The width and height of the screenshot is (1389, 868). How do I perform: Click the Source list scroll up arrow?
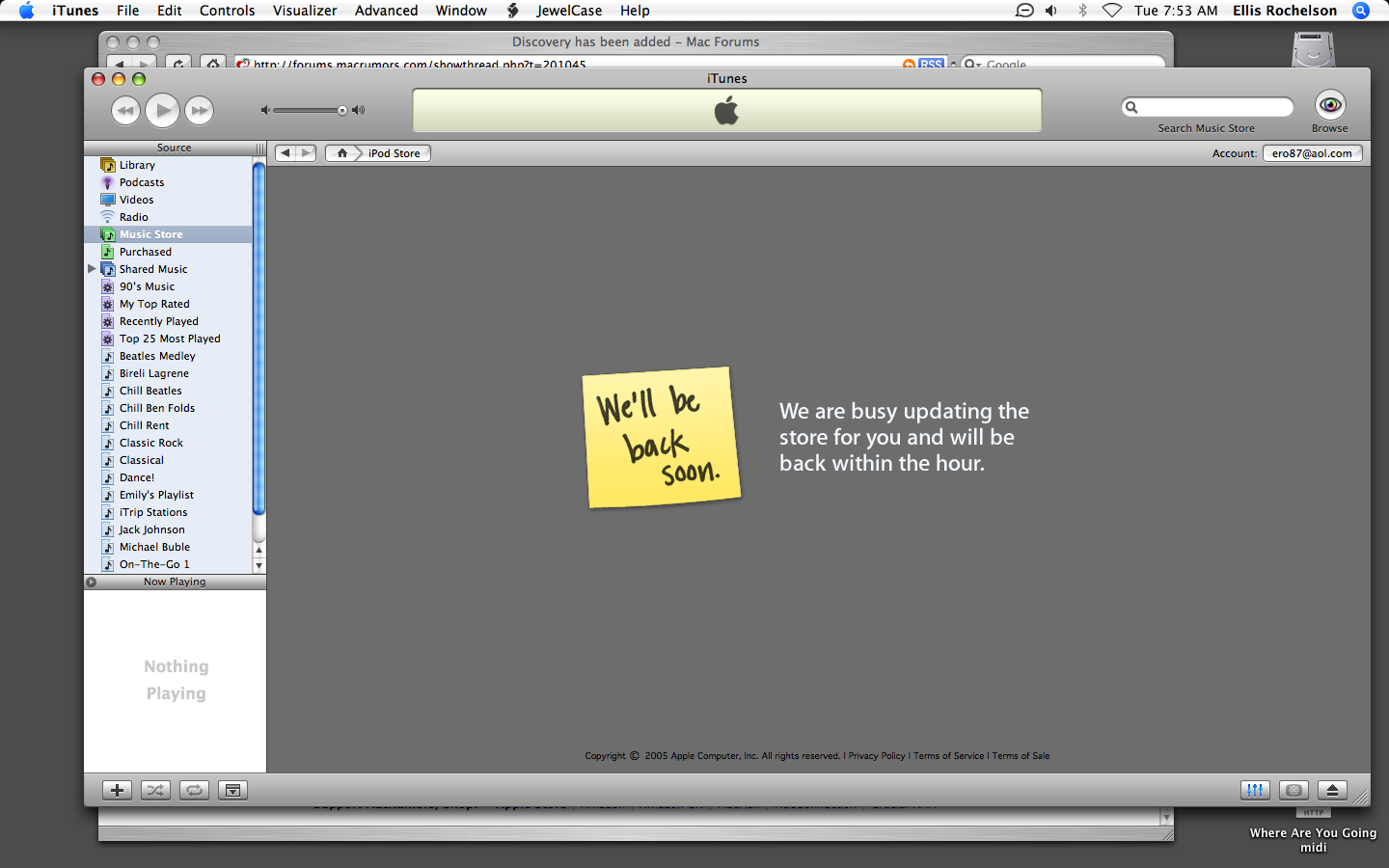pyautogui.click(x=259, y=551)
